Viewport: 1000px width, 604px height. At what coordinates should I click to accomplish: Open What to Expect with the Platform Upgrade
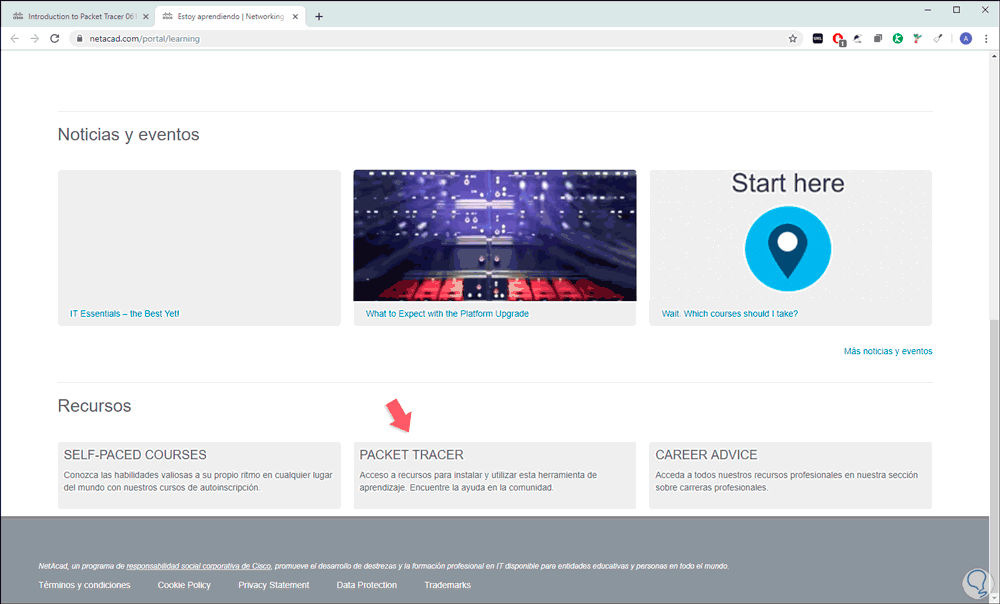[x=447, y=314]
